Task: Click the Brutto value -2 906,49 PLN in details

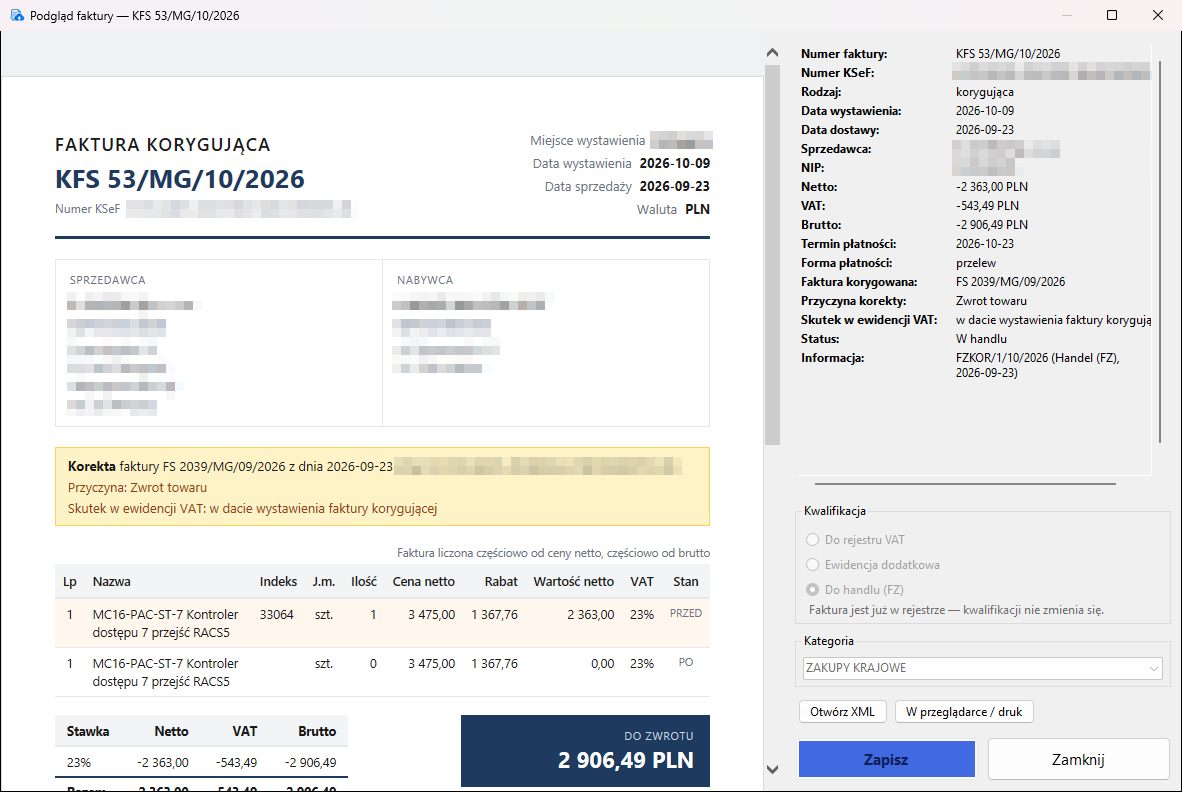Action: pyautogui.click(x=991, y=225)
